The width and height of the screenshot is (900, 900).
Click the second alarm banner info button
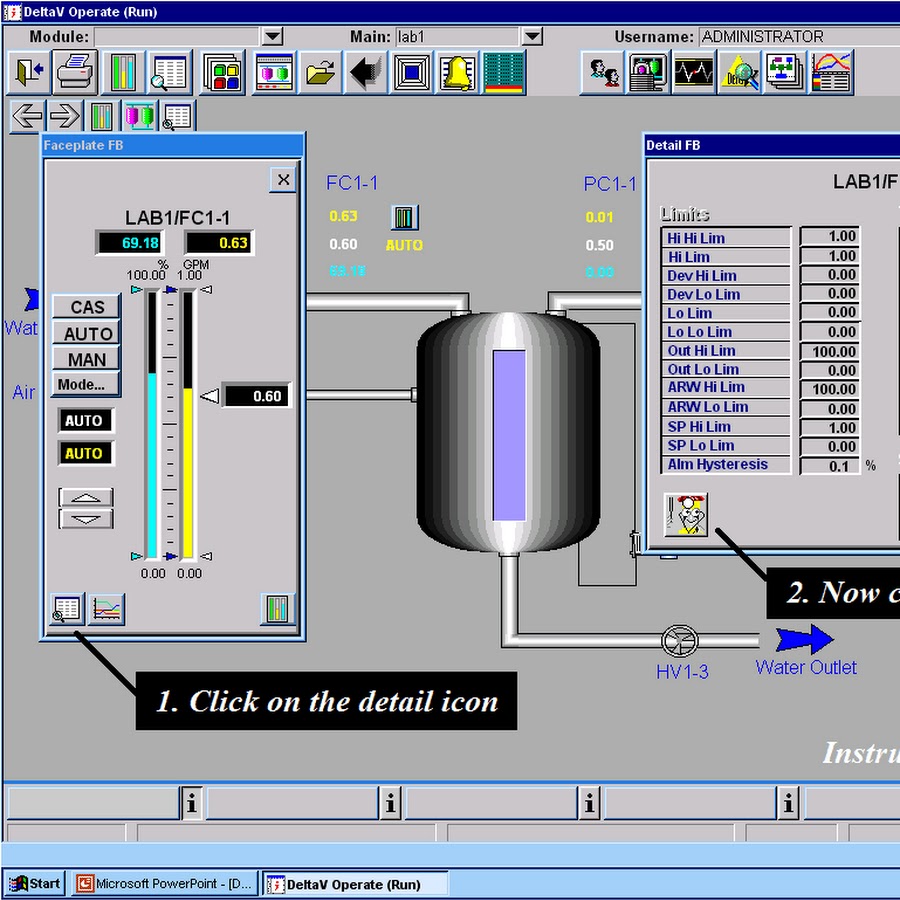pos(390,802)
